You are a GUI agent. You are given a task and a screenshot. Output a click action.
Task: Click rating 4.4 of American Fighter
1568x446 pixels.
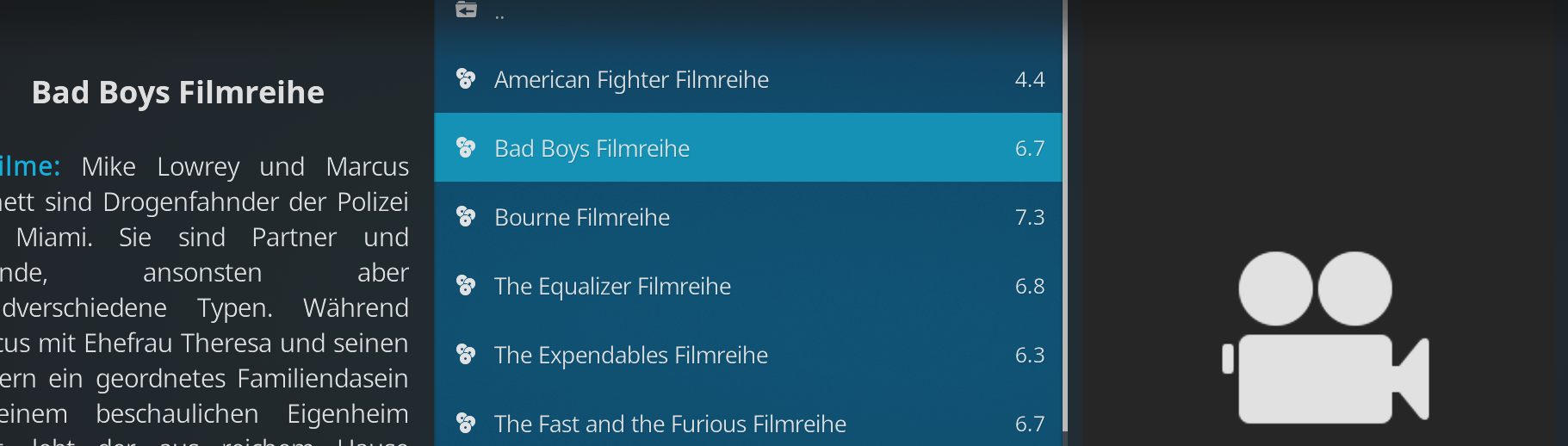click(1030, 79)
